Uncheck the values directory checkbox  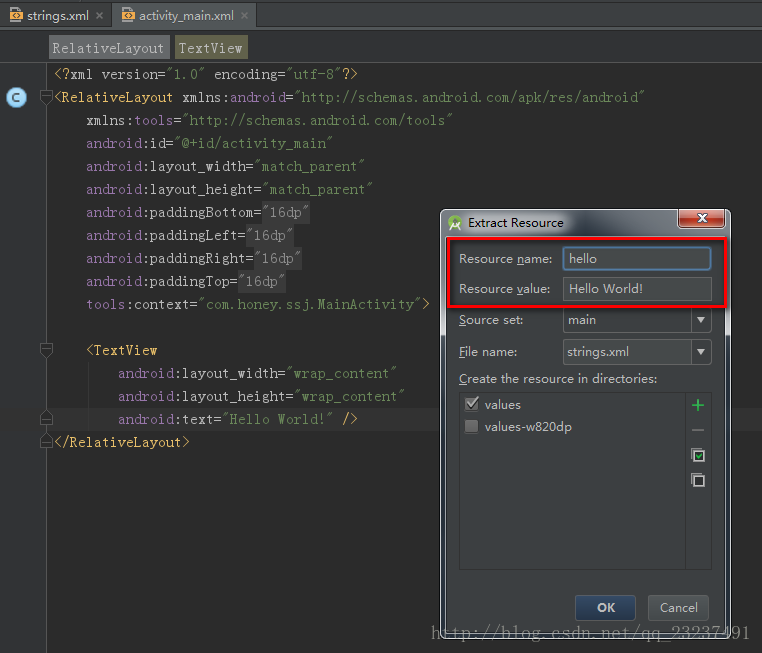472,405
